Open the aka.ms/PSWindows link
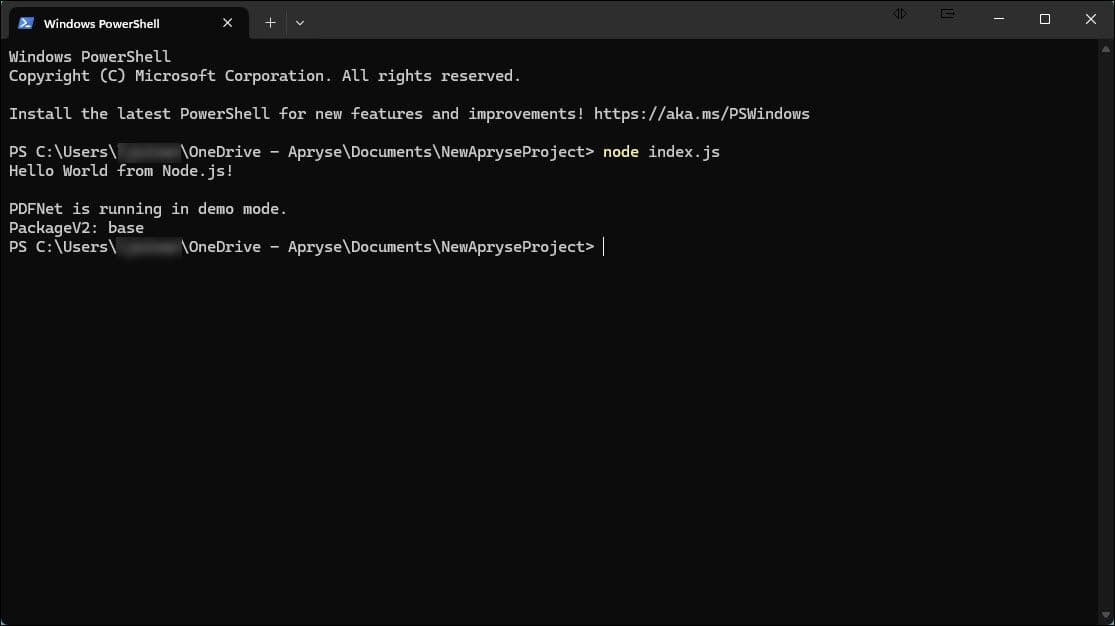This screenshot has height=626, width=1115. [x=701, y=113]
